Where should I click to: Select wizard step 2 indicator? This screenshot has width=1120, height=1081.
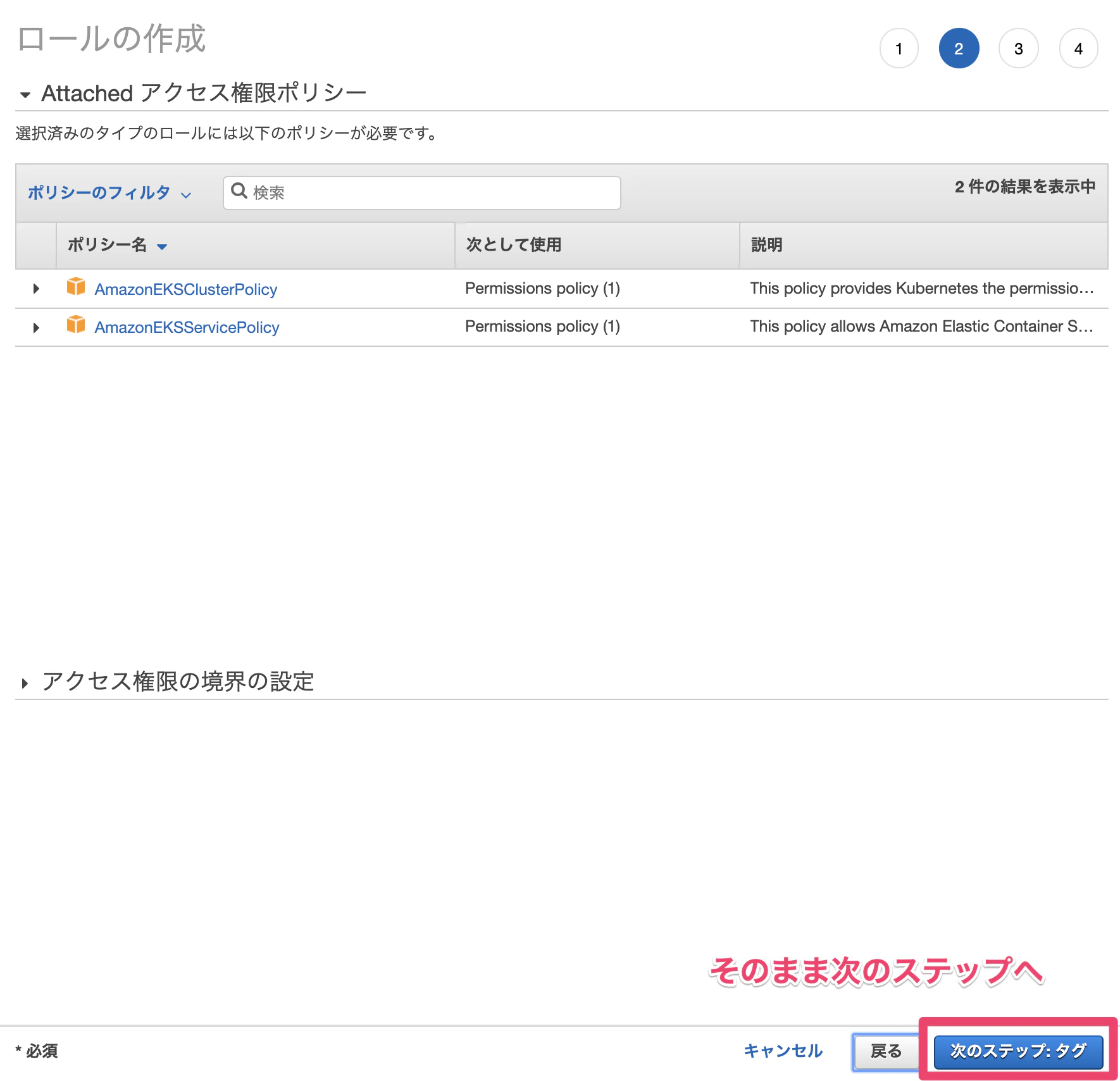coord(959,49)
